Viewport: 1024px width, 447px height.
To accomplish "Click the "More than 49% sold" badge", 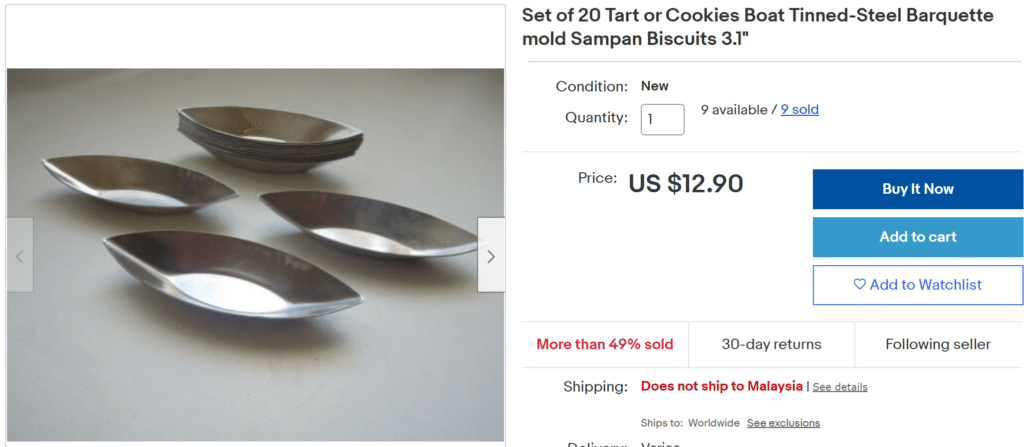I will coord(604,344).
